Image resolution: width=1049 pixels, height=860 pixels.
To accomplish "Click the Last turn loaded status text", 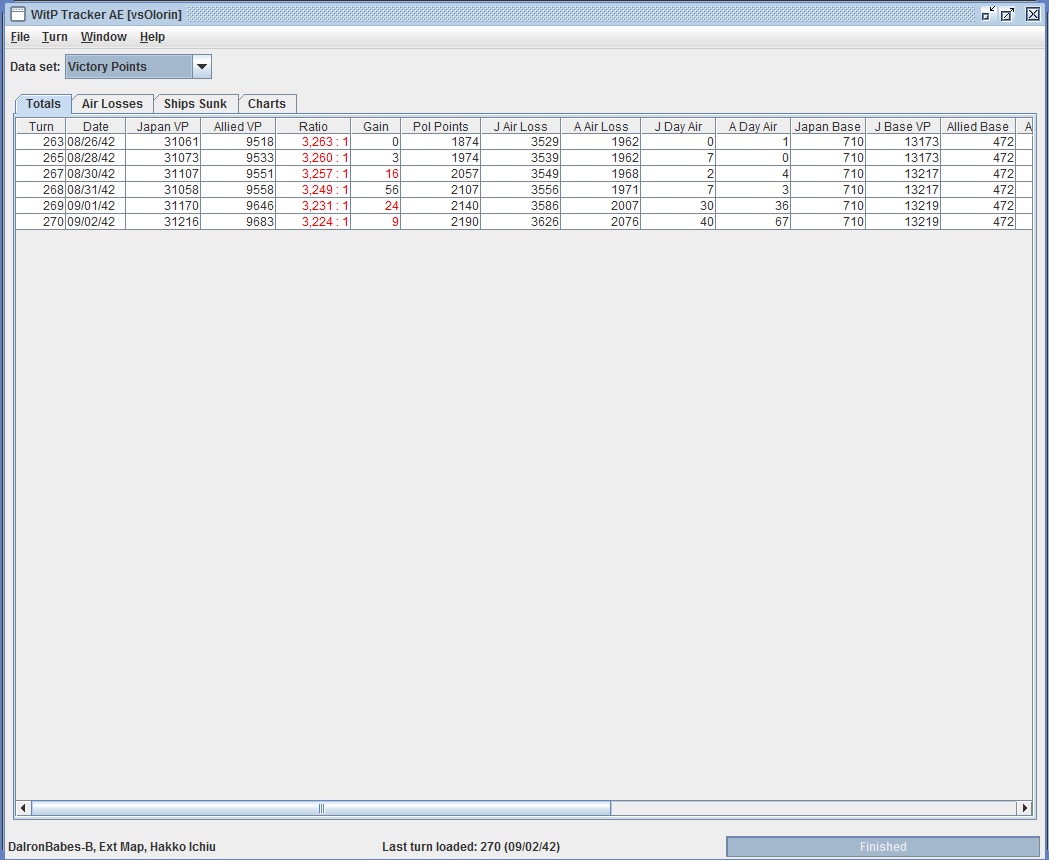I will tap(471, 847).
